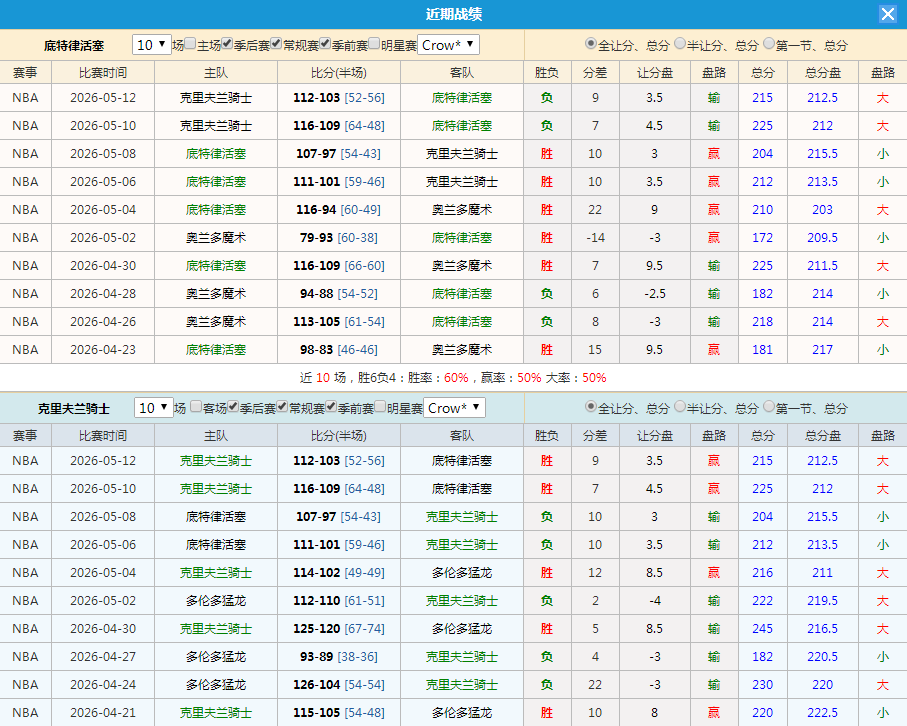This screenshot has width=907, height=726.
Task: Click total score 172
Action: click(762, 238)
